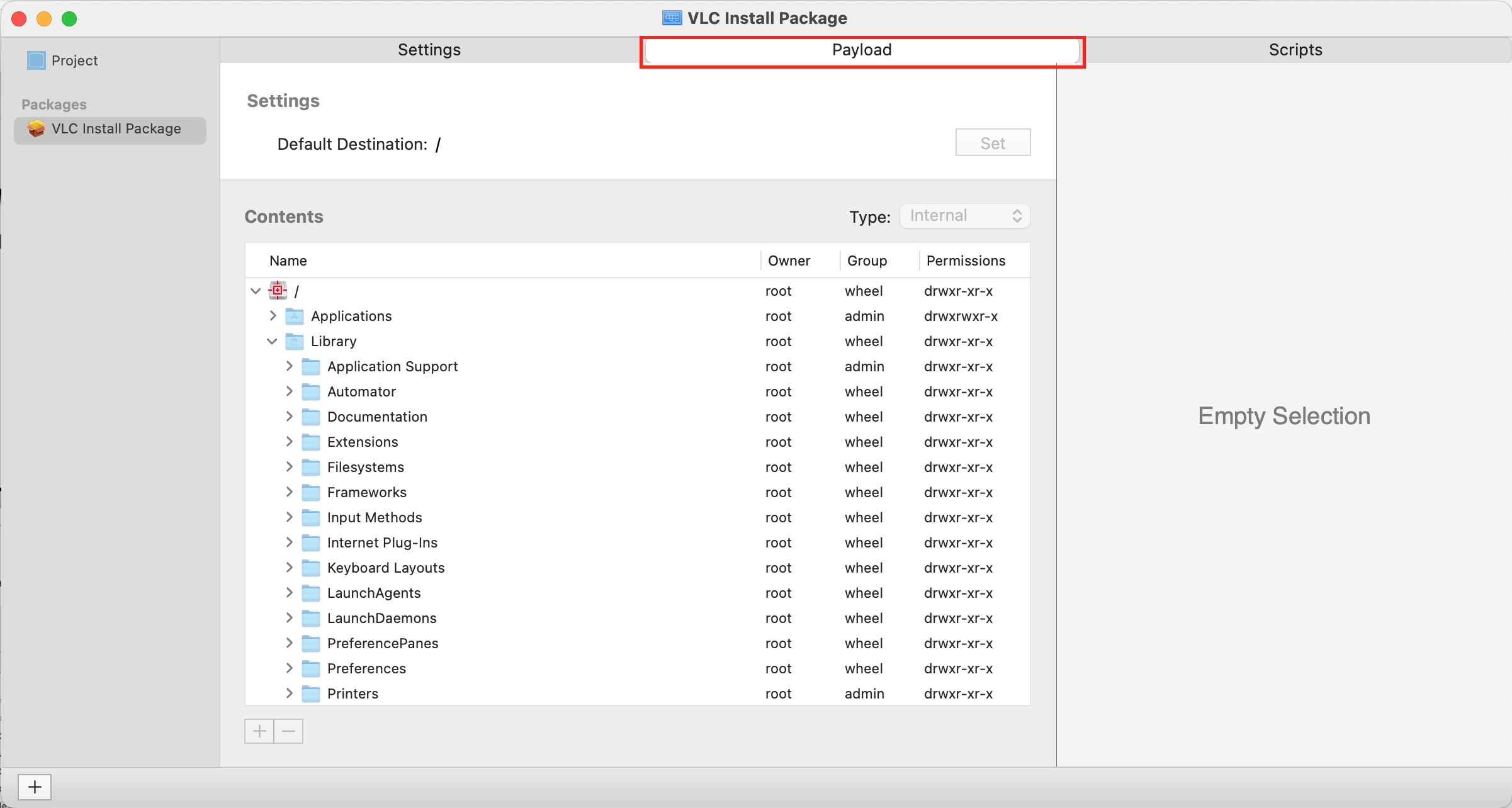Switch to the Scripts tab

[1295, 50]
